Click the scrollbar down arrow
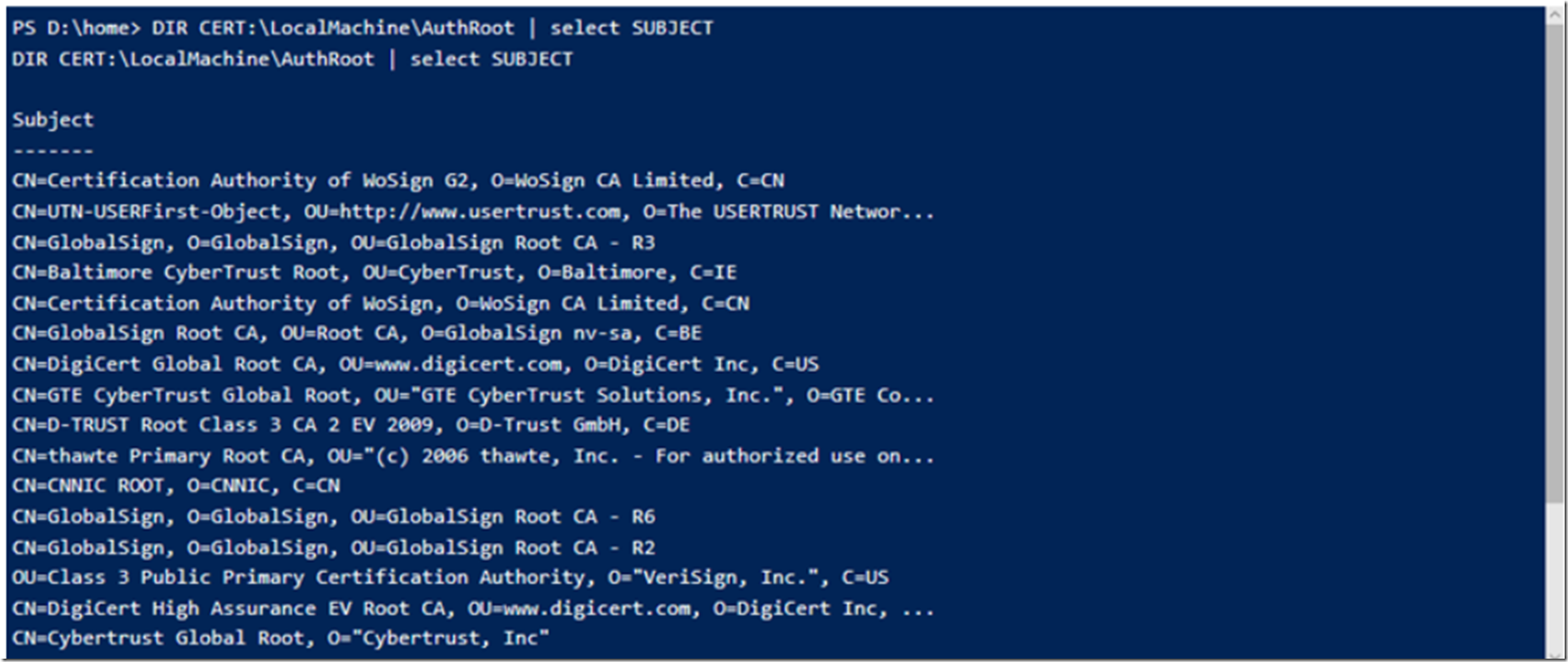Image resolution: width=1568 pixels, height=662 pixels. coord(1555,653)
